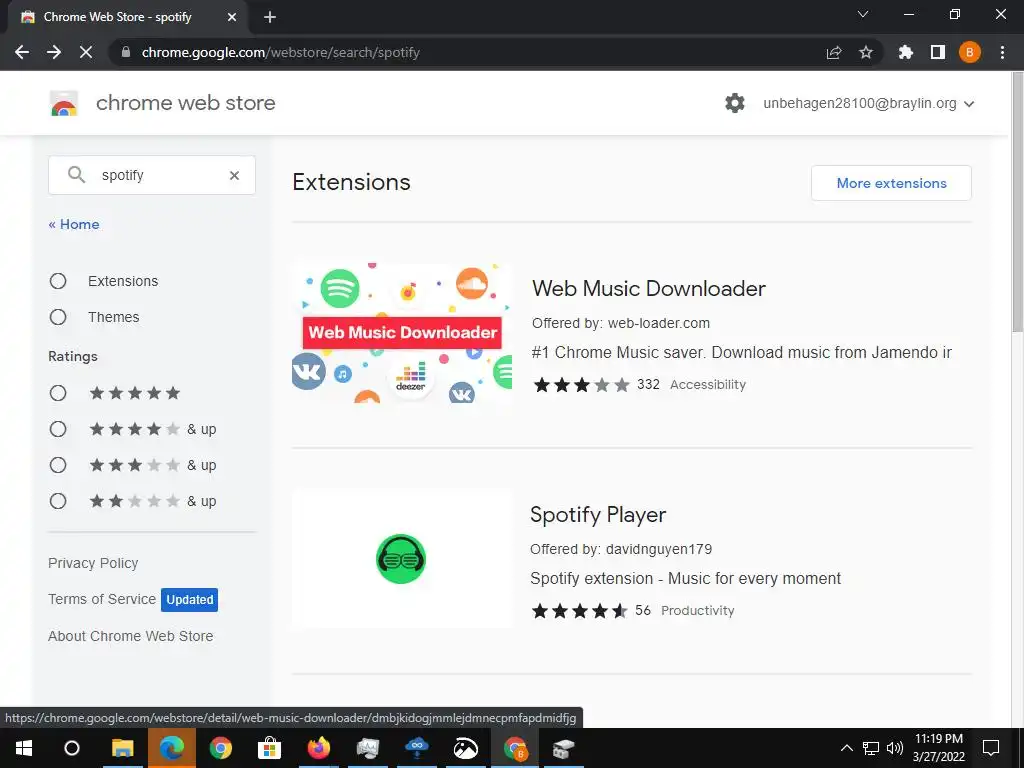
Task: Open Cortana search circle on taskbar
Action: (72, 748)
